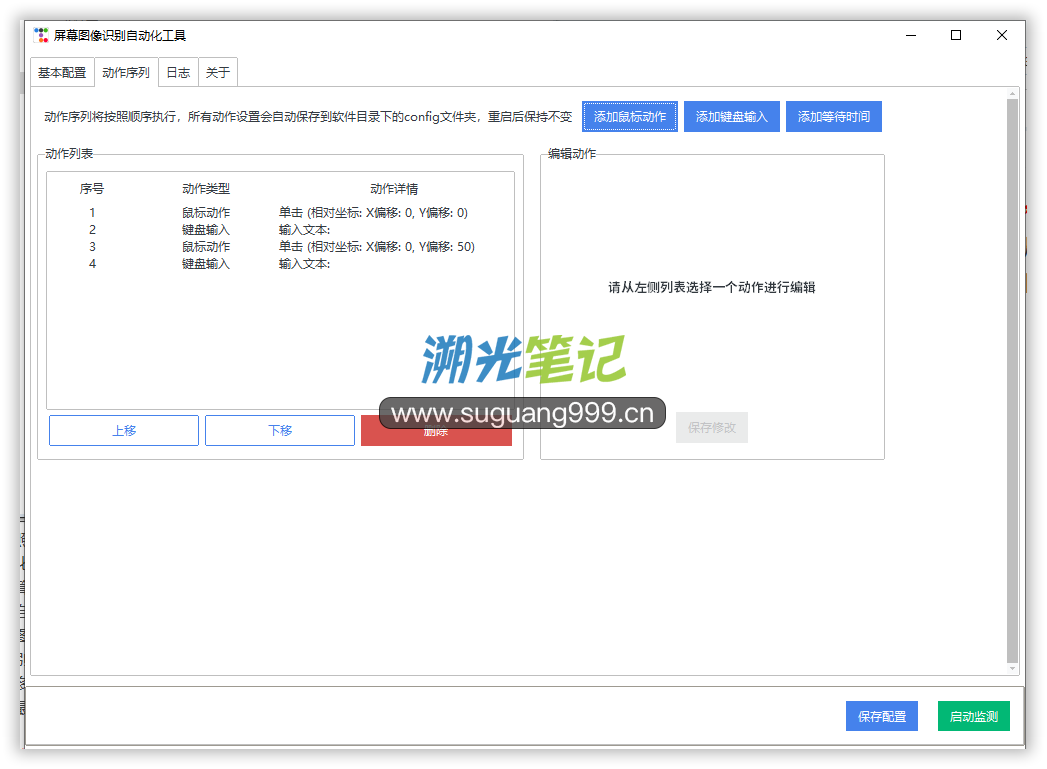Viewport: 1047px width, 769px height.
Task: Maximize the application window
Action: point(956,35)
